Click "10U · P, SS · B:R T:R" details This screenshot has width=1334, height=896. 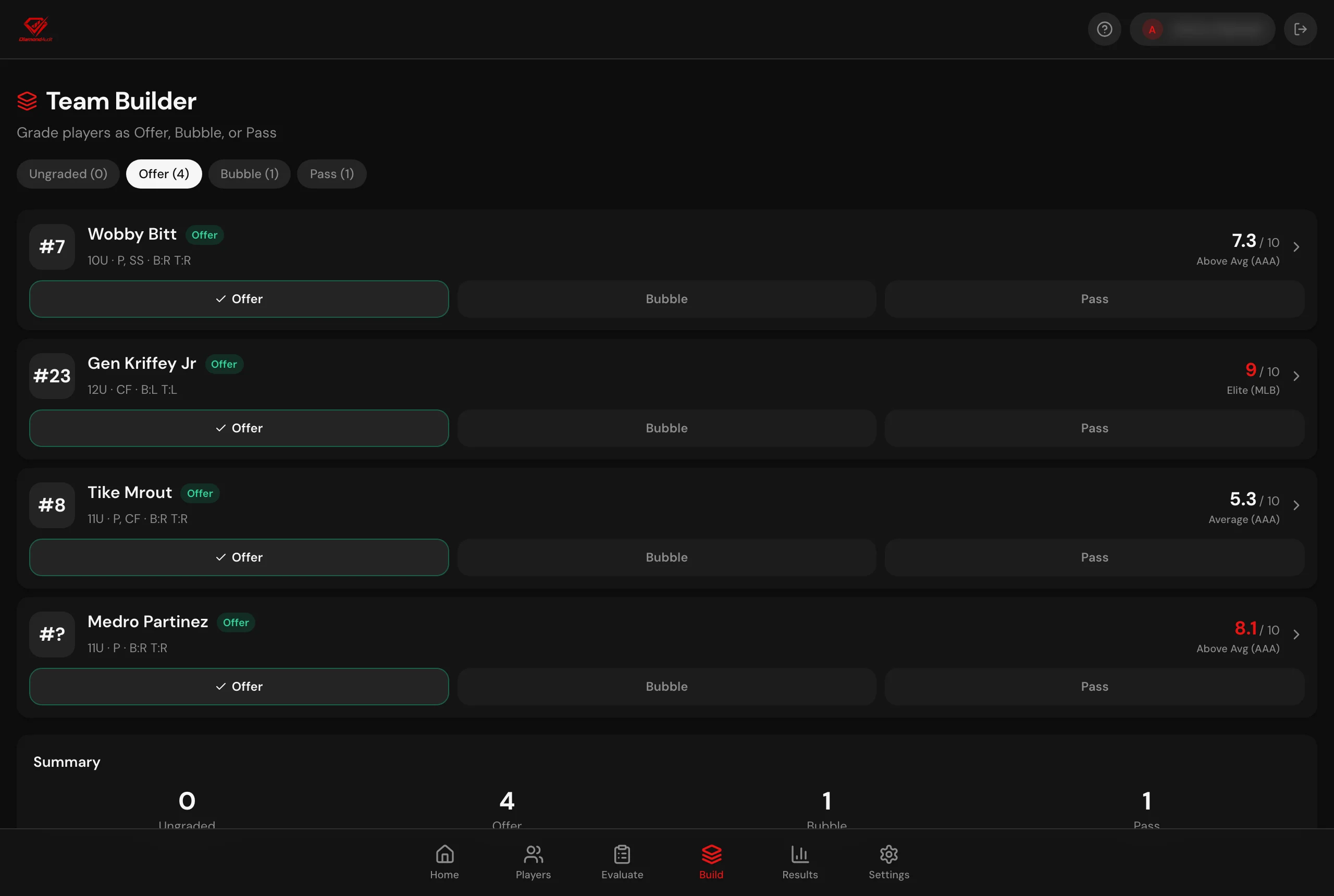click(x=139, y=260)
